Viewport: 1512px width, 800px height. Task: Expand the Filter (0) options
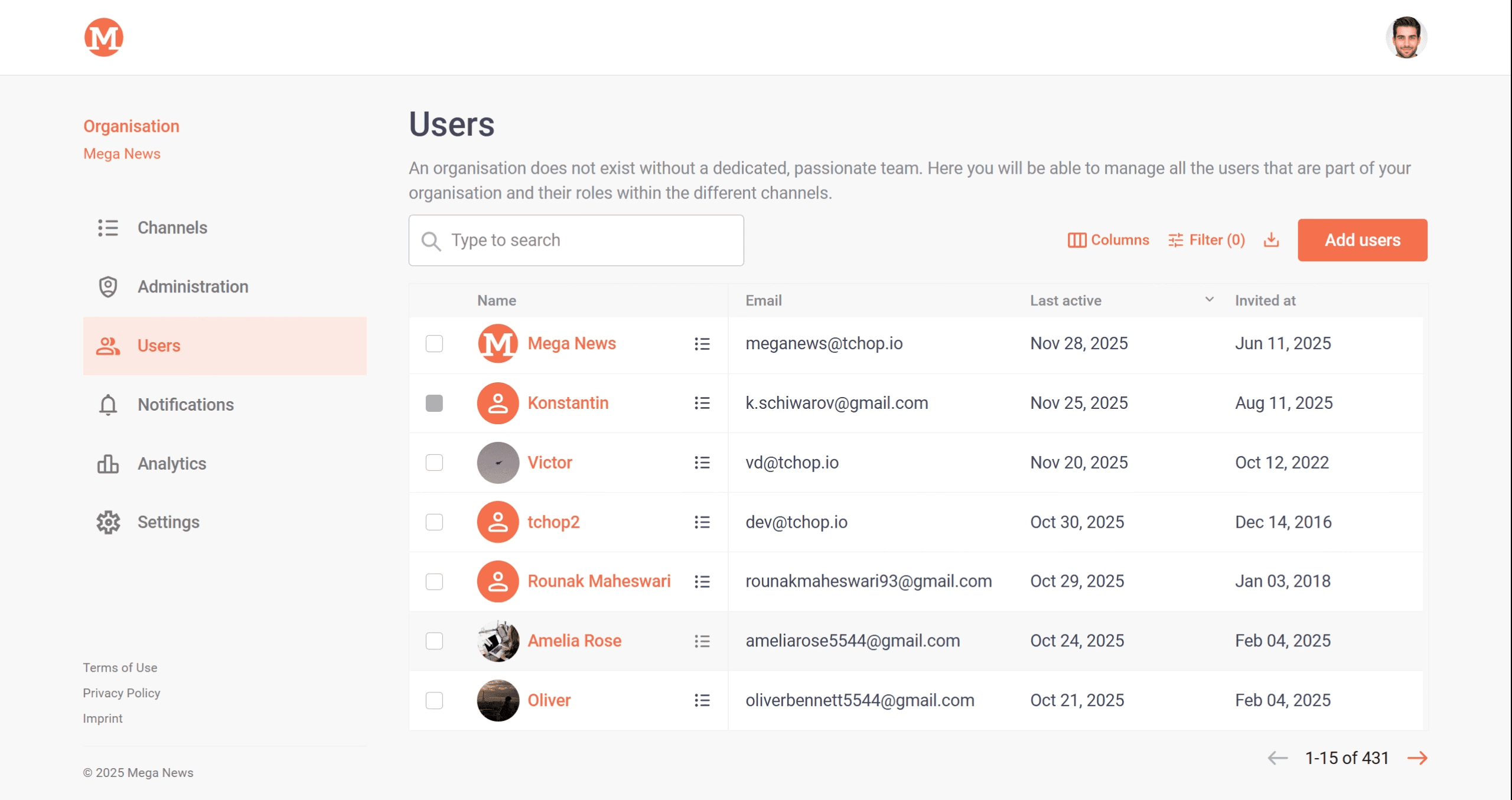pyautogui.click(x=1206, y=240)
